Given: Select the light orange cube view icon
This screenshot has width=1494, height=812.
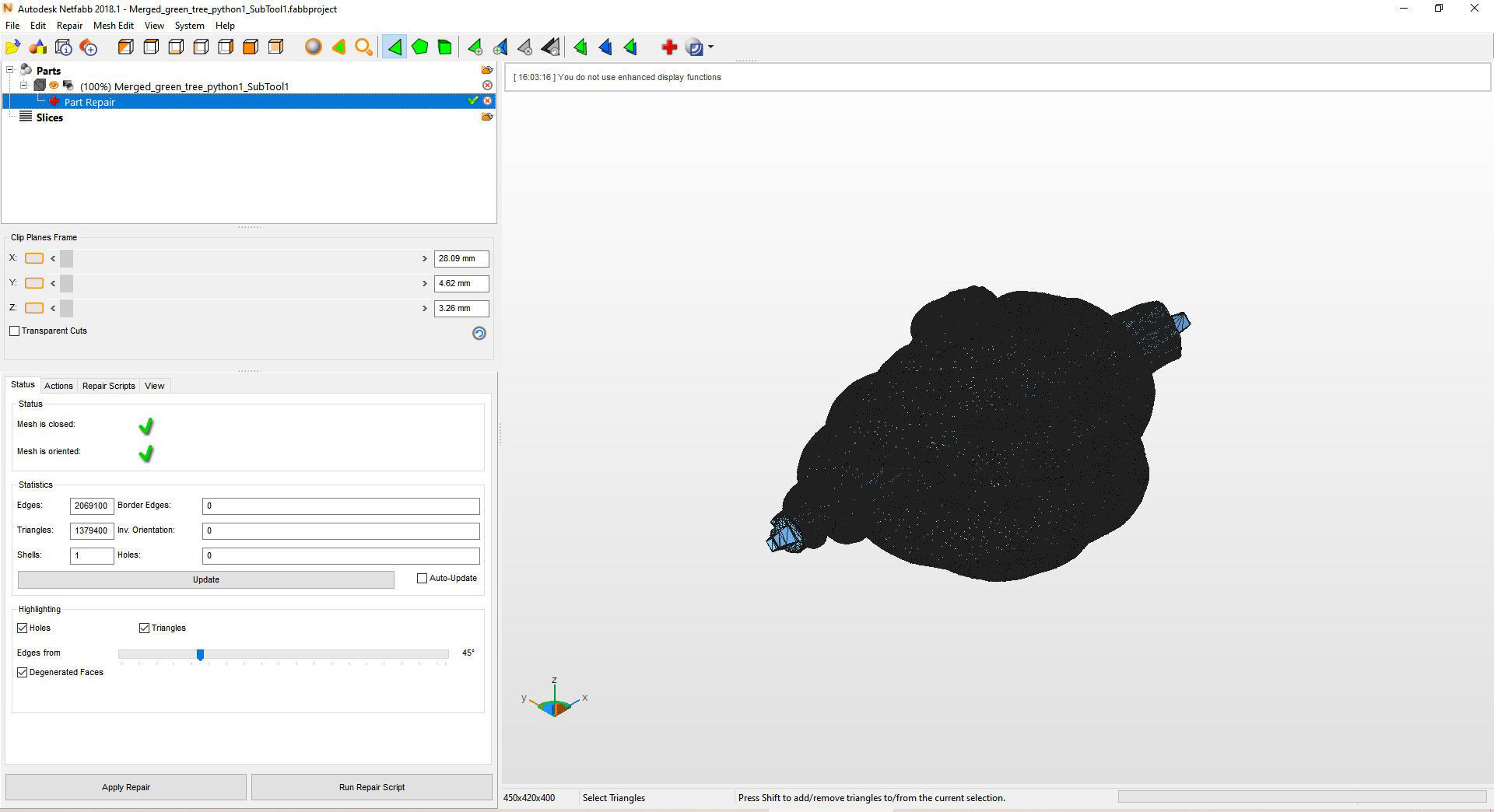Looking at the screenshot, I should (x=275, y=47).
